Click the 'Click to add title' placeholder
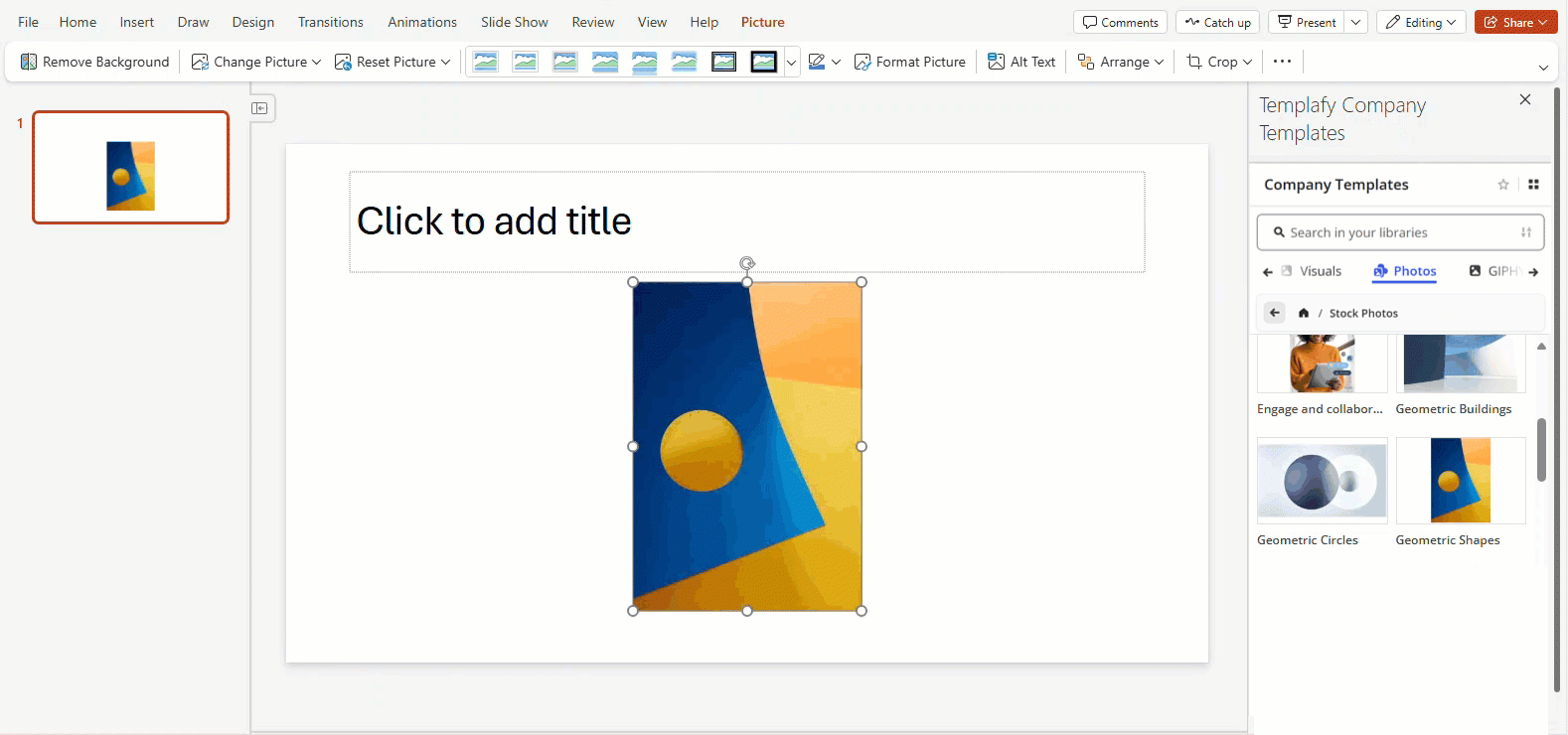 747,221
